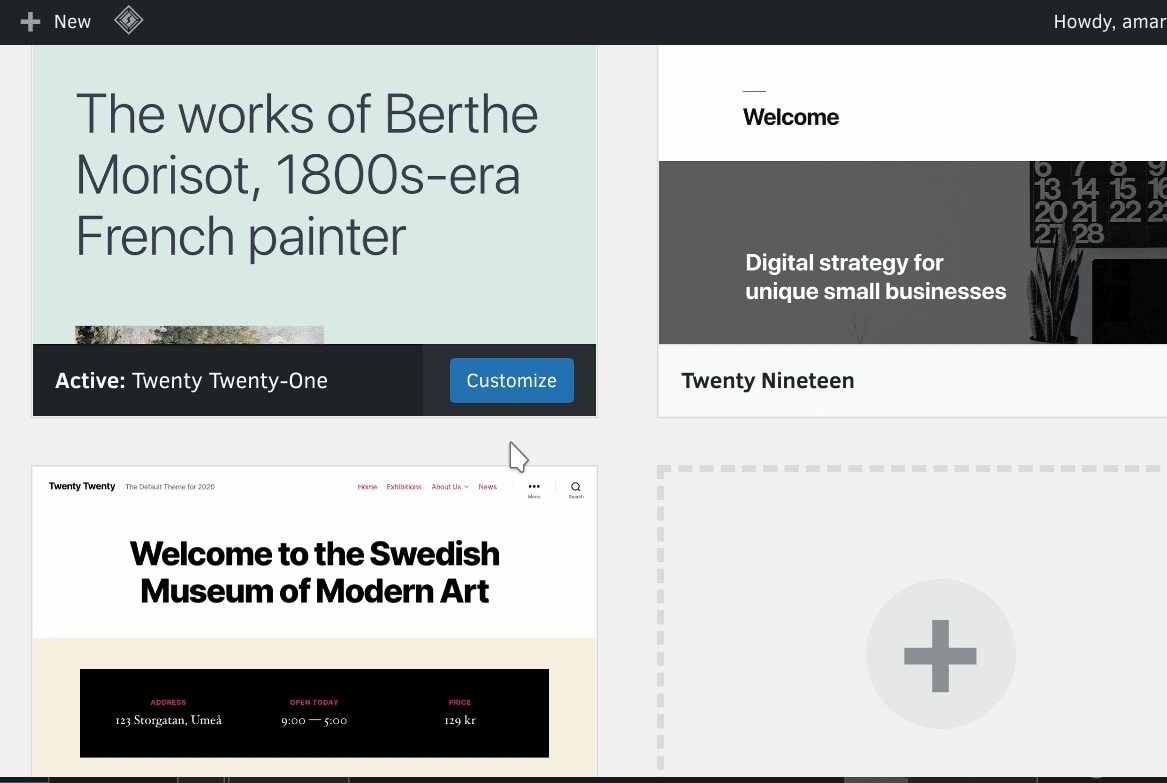Click the diamond-shaped plugin icon in admin bar
The height and width of the screenshot is (783, 1167).
tap(128, 20)
